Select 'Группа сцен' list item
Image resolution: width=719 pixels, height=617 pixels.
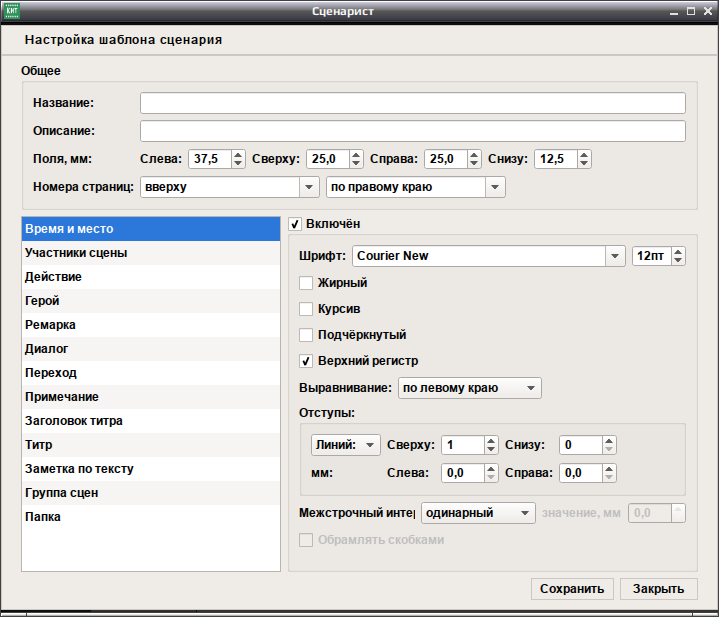151,493
